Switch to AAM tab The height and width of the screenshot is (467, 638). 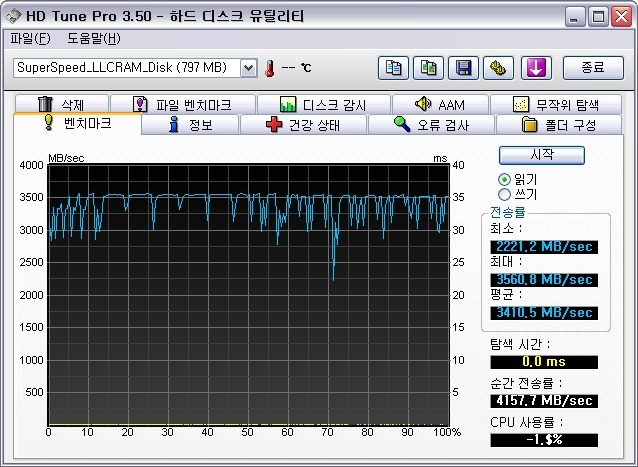[440, 105]
